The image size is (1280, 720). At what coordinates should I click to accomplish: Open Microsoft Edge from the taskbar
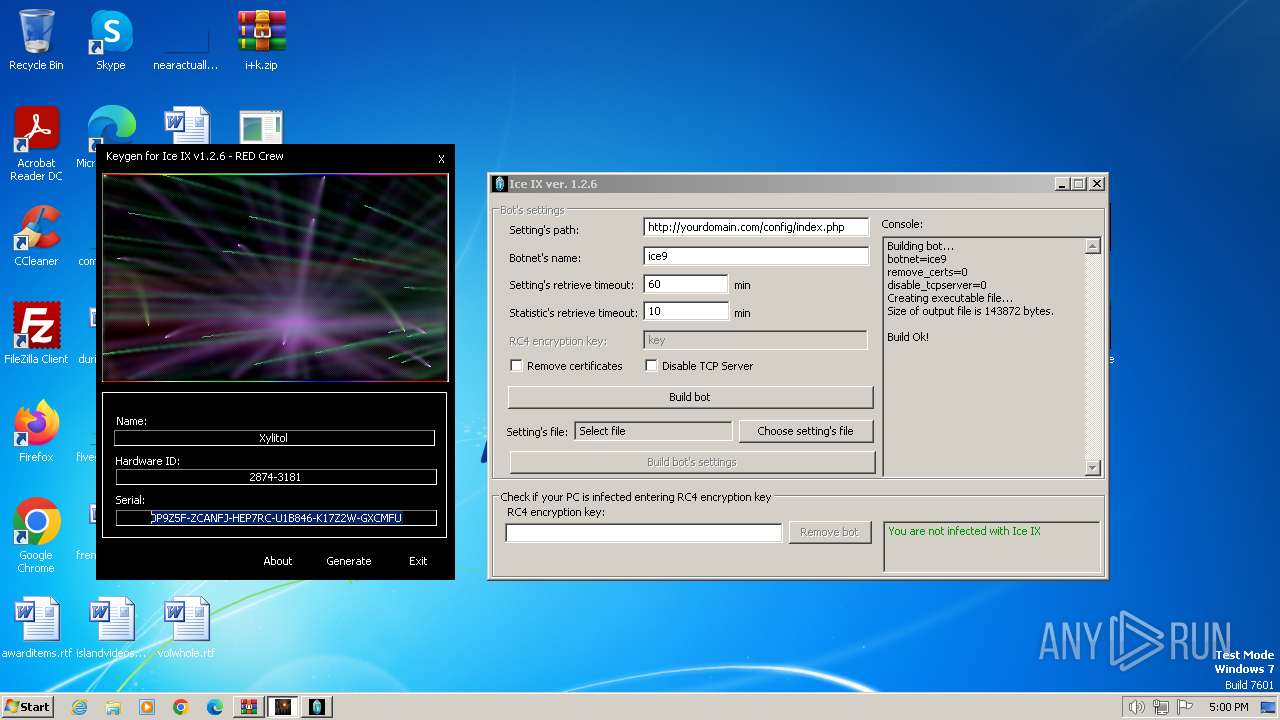[x=215, y=707]
